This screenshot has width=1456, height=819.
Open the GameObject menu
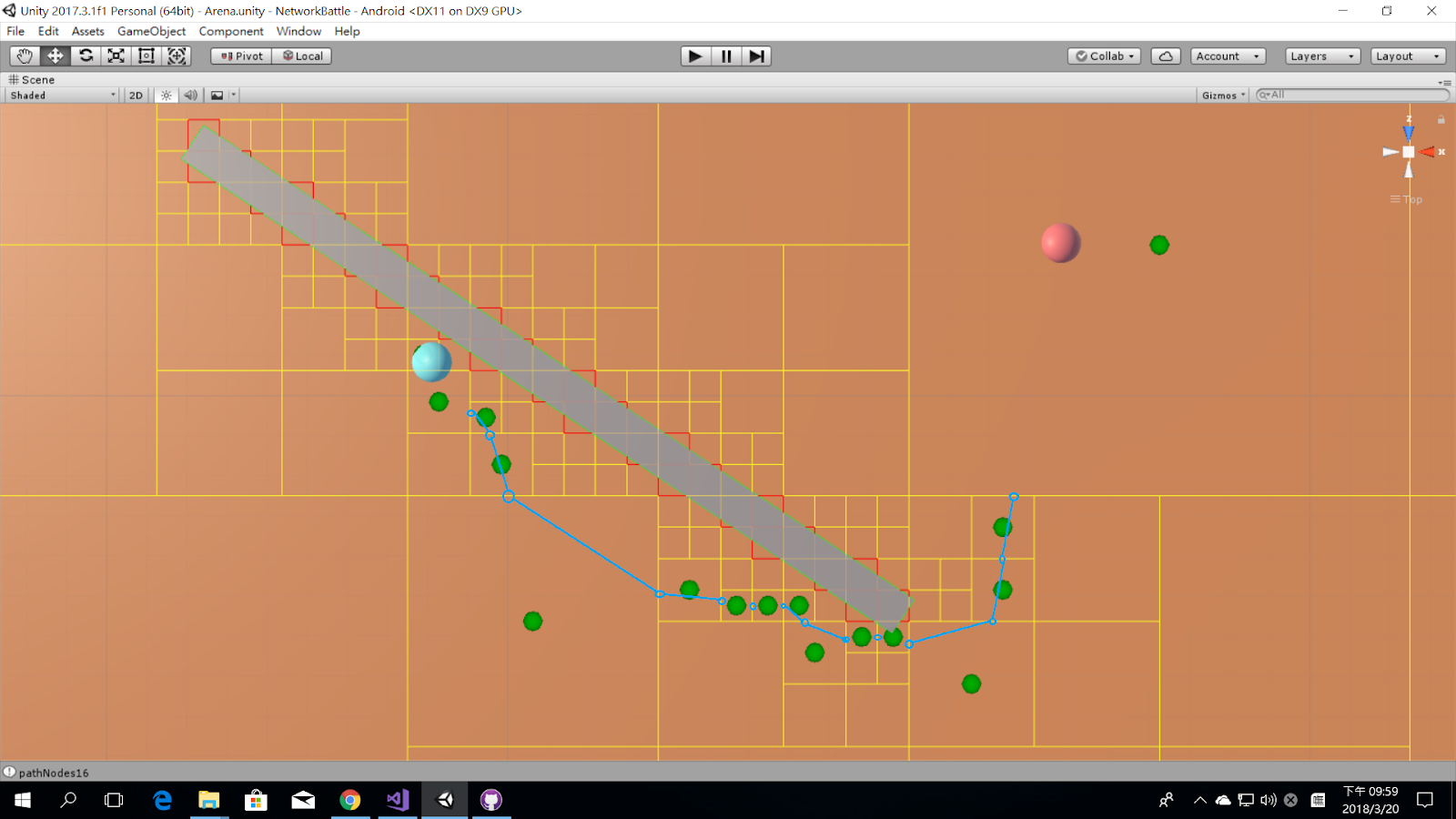point(150,31)
